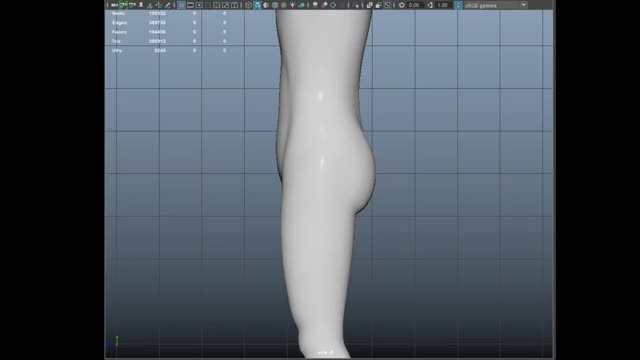The width and height of the screenshot is (640, 360).
Task: Click the Tris label in heads-up display
Action: pos(117,41)
